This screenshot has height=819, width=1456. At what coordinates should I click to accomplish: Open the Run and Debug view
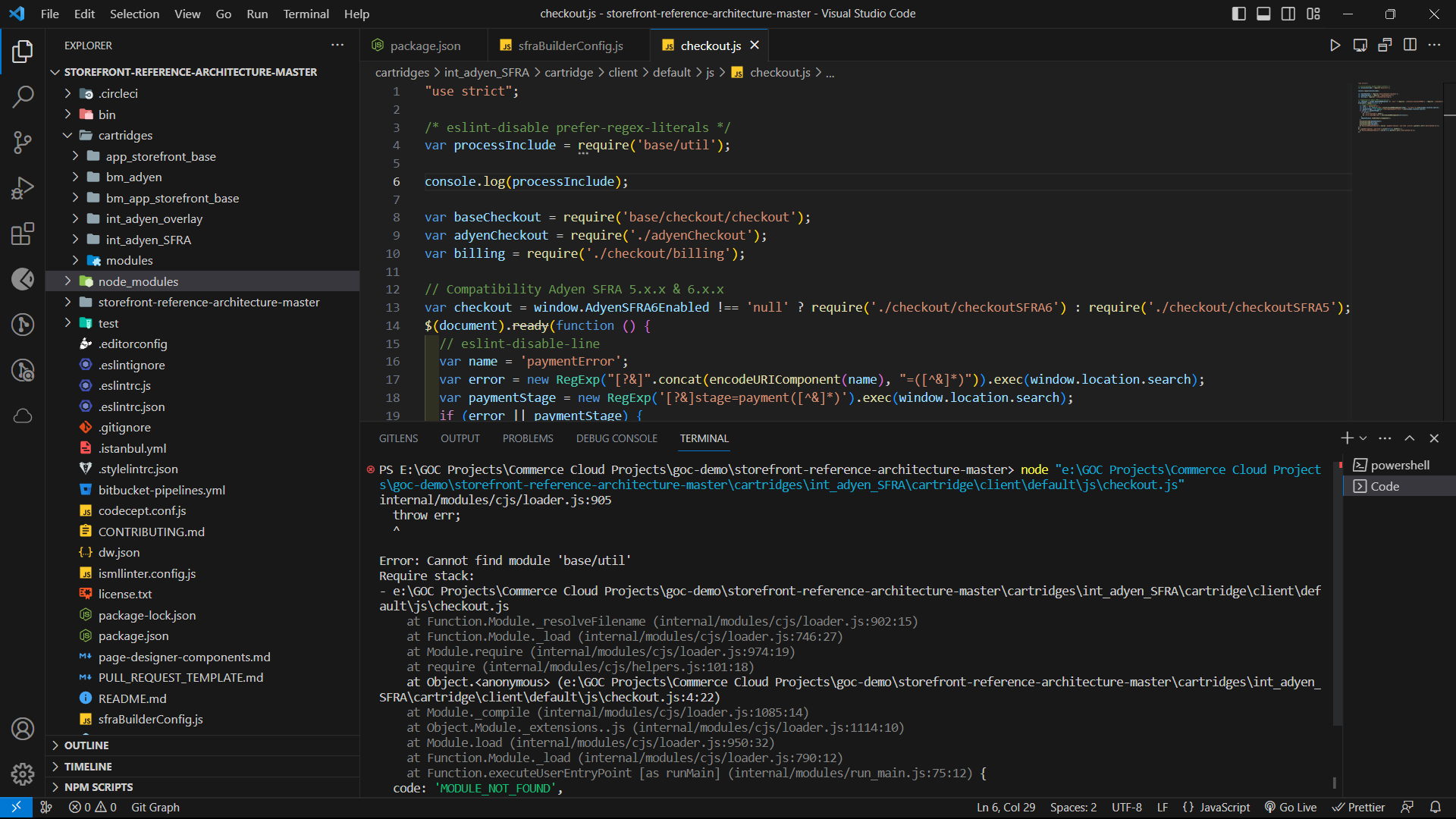pyautogui.click(x=23, y=188)
